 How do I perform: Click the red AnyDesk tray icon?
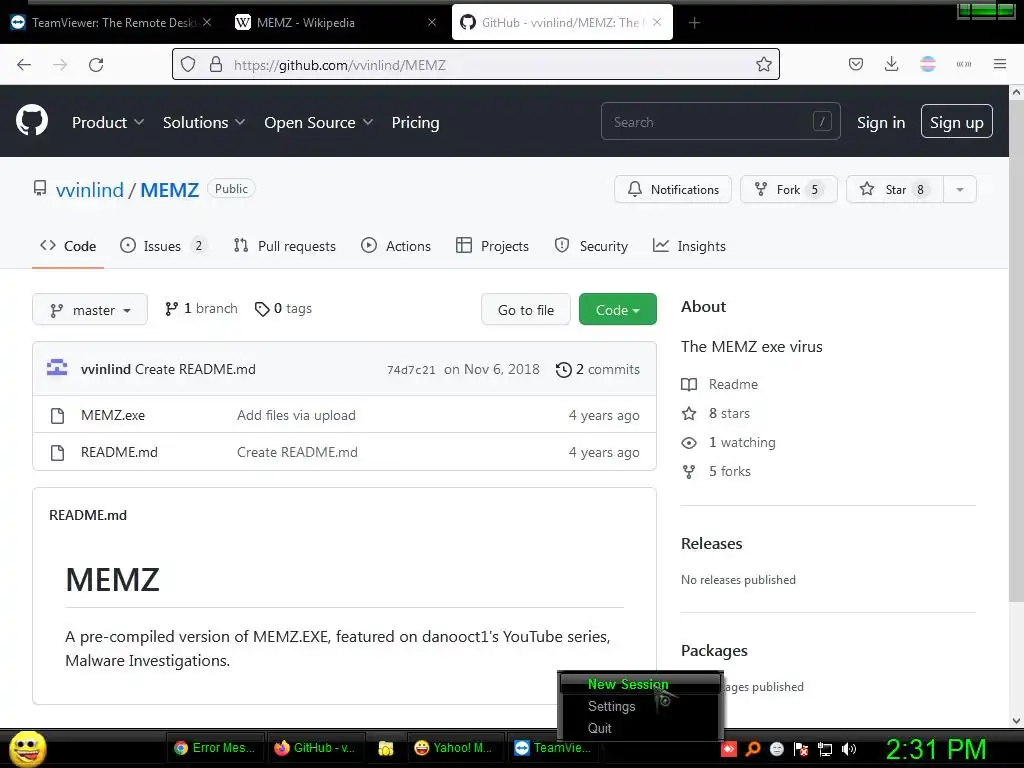pos(729,748)
